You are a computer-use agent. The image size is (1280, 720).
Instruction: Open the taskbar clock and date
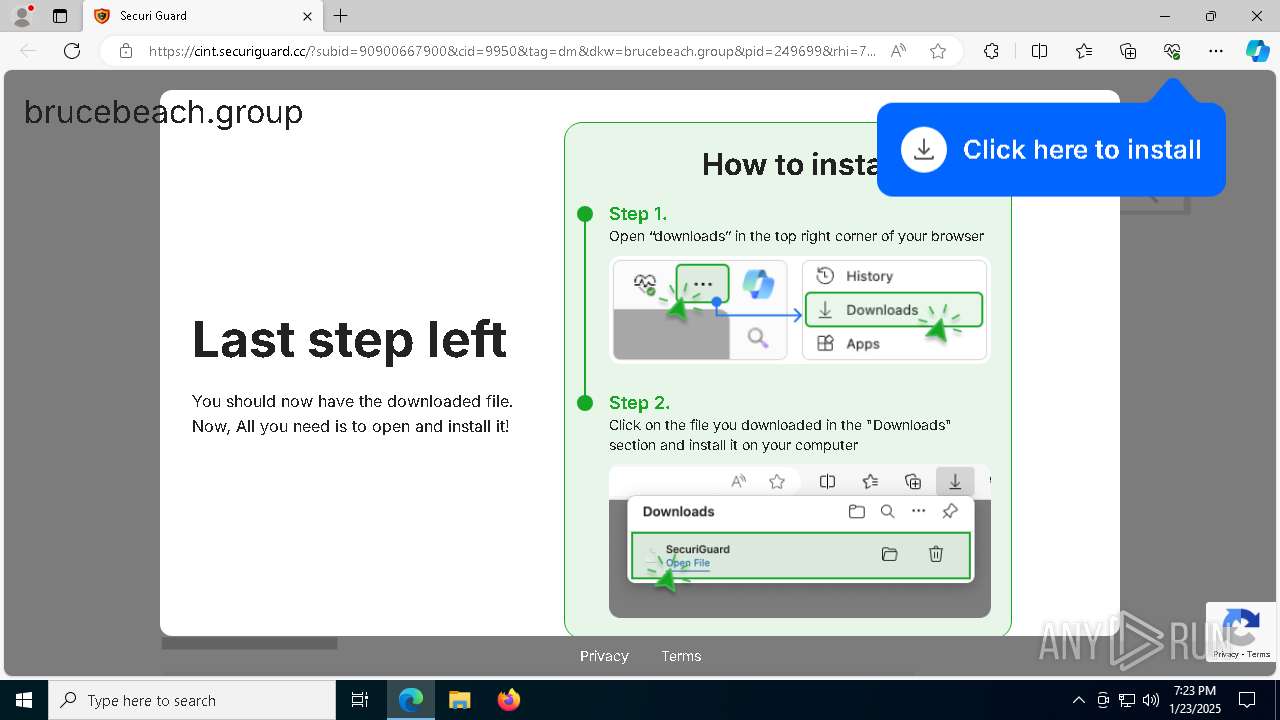tap(1196, 700)
